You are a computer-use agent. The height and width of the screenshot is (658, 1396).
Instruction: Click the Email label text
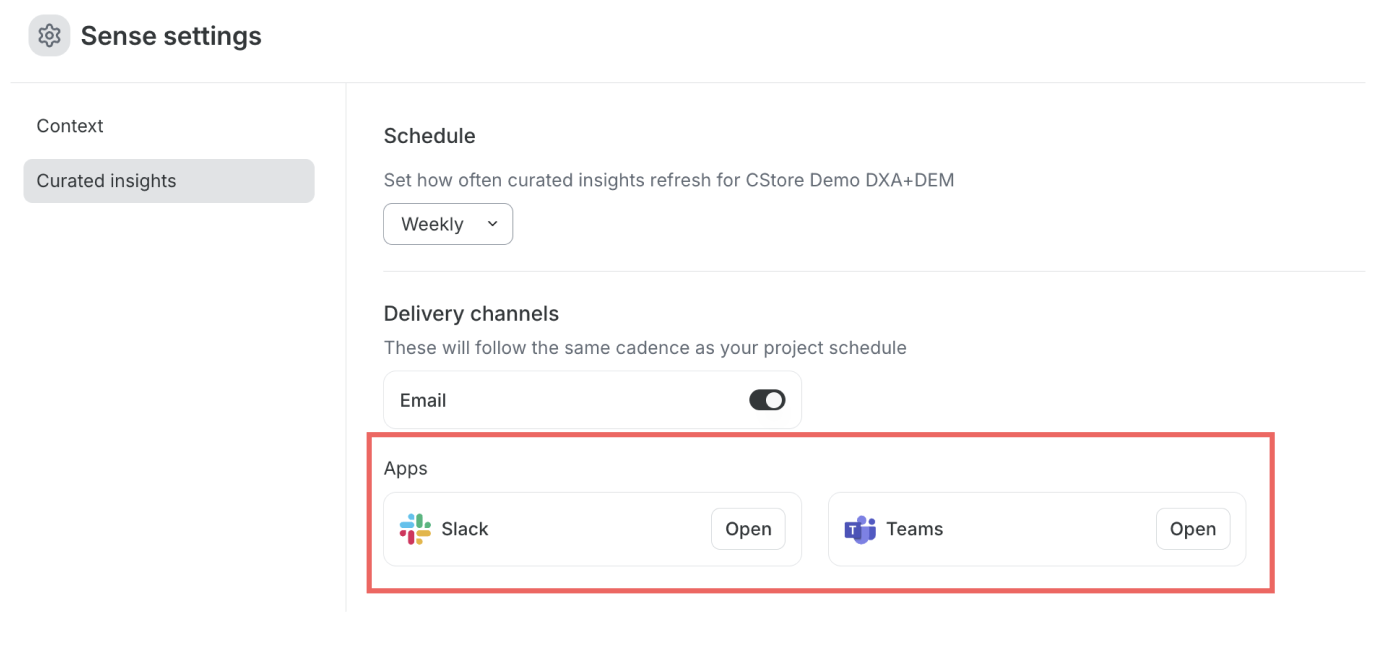(423, 400)
